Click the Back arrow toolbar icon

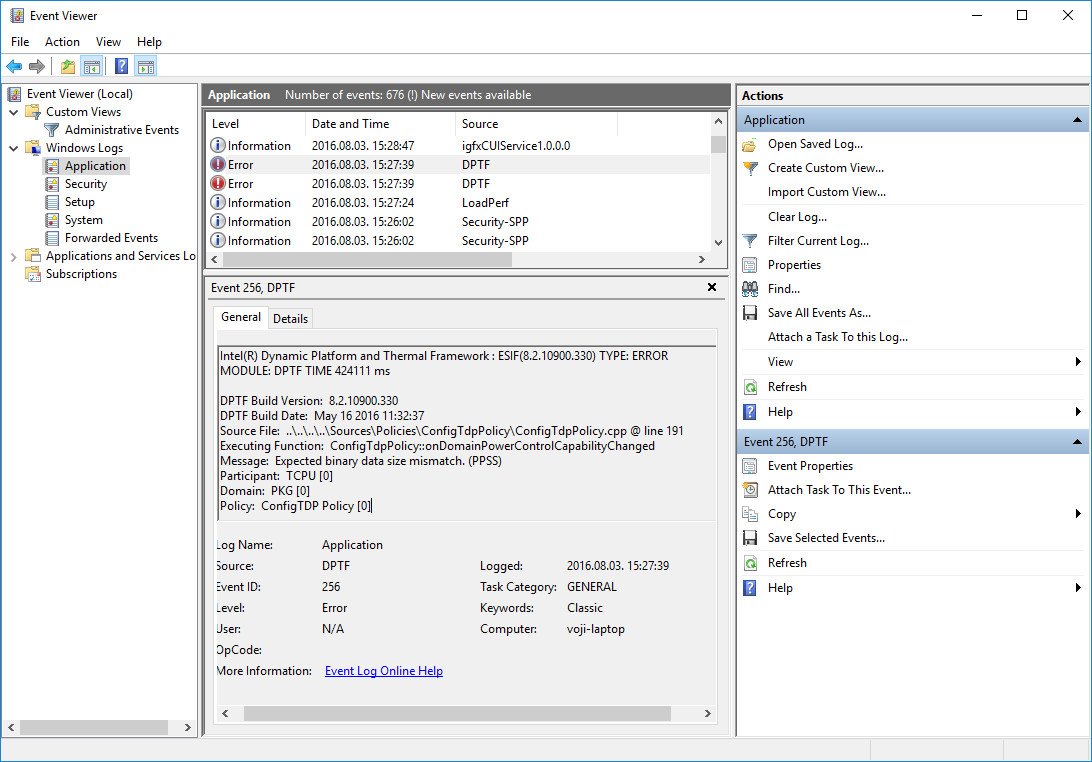coord(14,67)
